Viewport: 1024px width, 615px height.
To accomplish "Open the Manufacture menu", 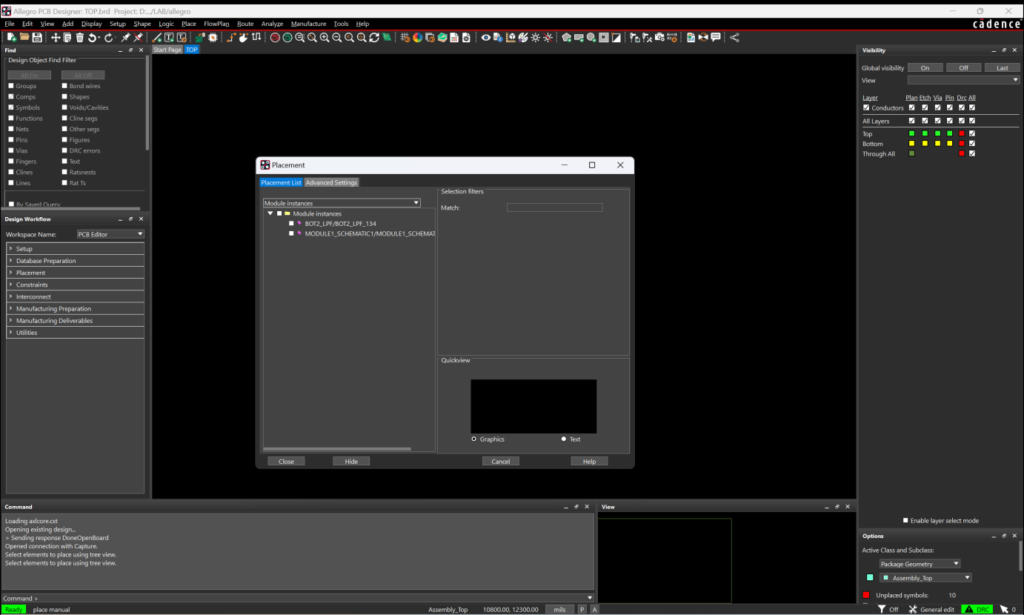I will click(x=308, y=23).
